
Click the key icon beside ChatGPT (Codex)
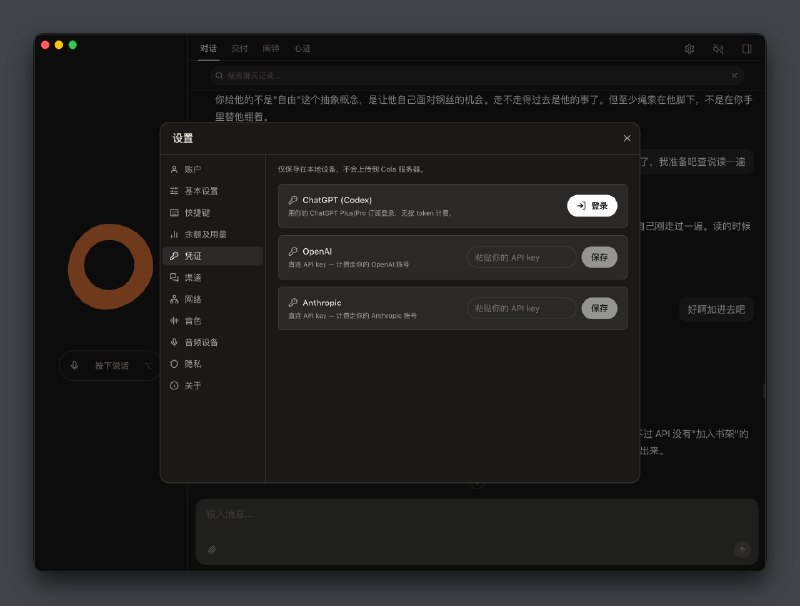coord(293,200)
